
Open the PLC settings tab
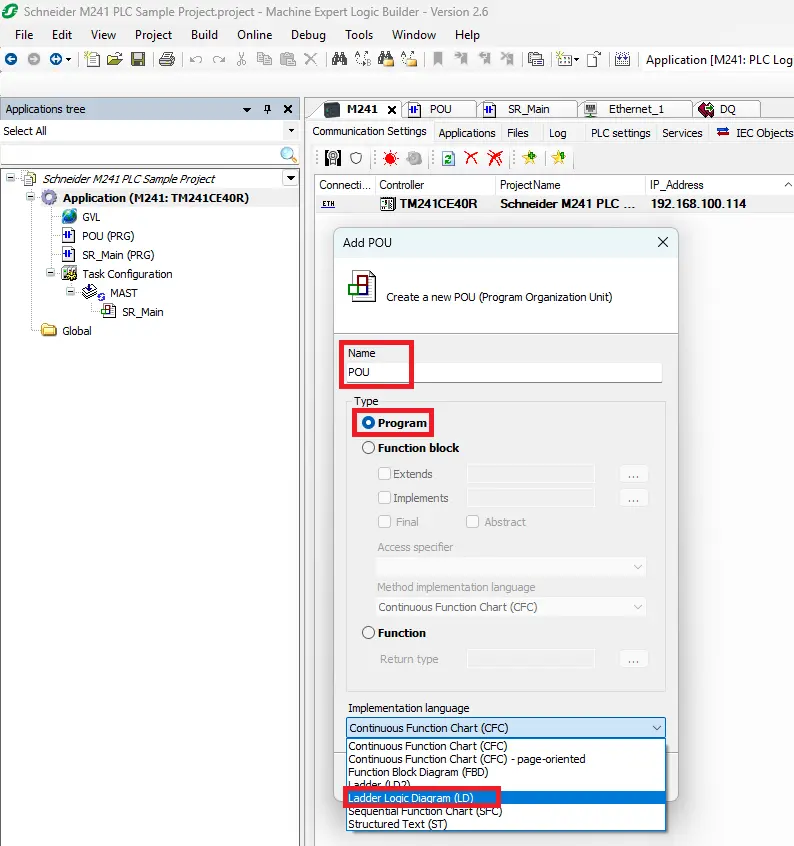click(620, 133)
